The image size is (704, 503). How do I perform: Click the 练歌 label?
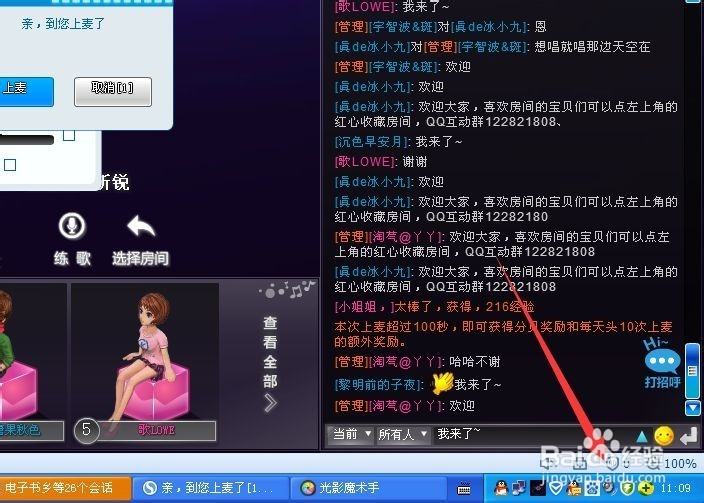pyautogui.click(x=72, y=258)
